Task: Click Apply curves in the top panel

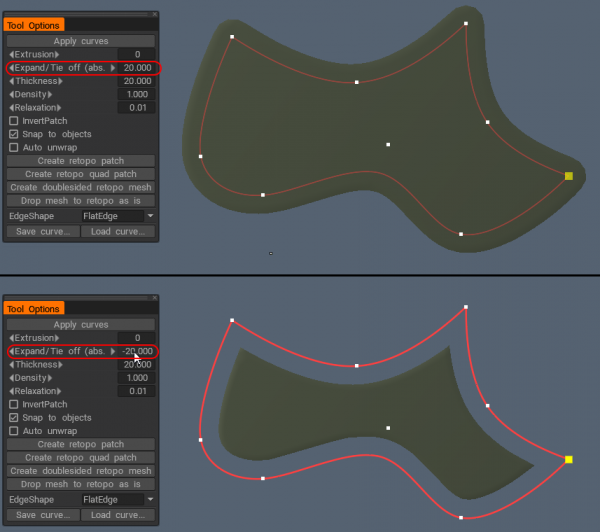Action: [x=80, y=41]
